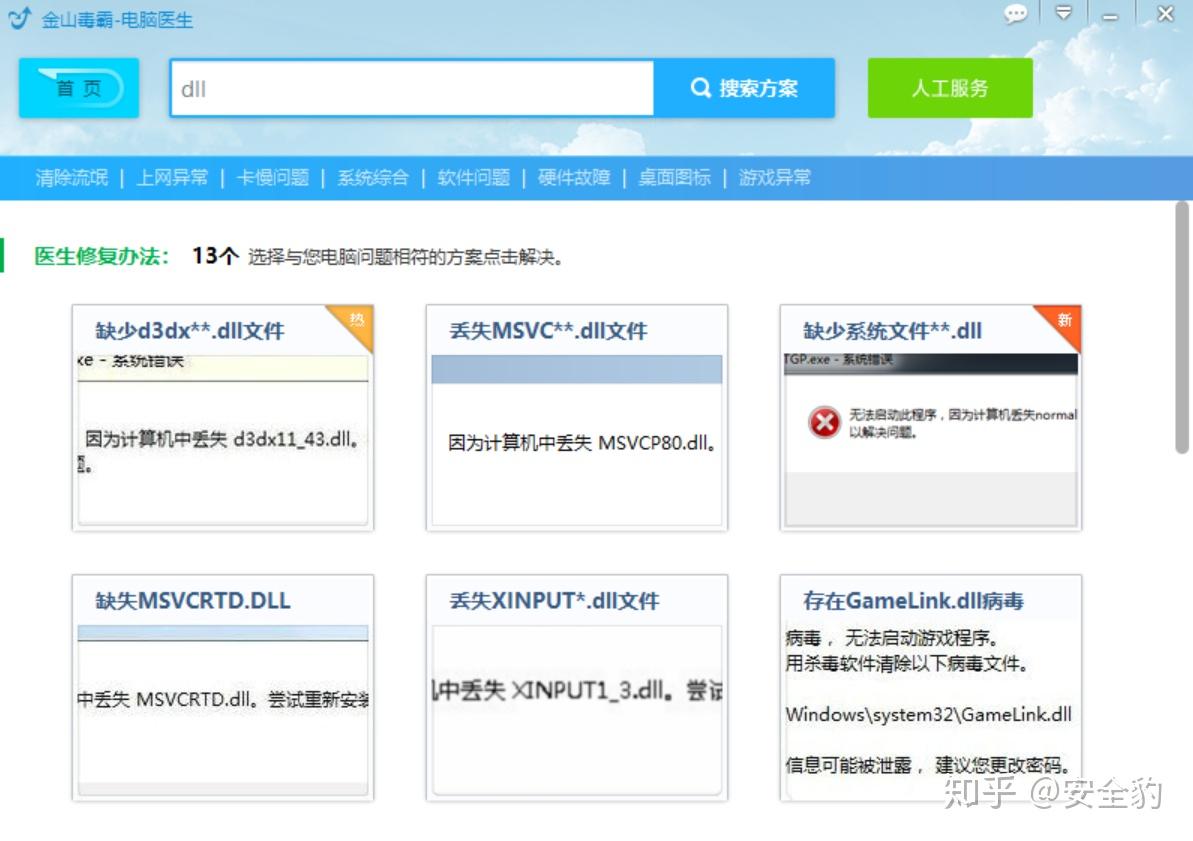Open the 缺失MSVCRTD.DLL solution title

click(192, 600)
